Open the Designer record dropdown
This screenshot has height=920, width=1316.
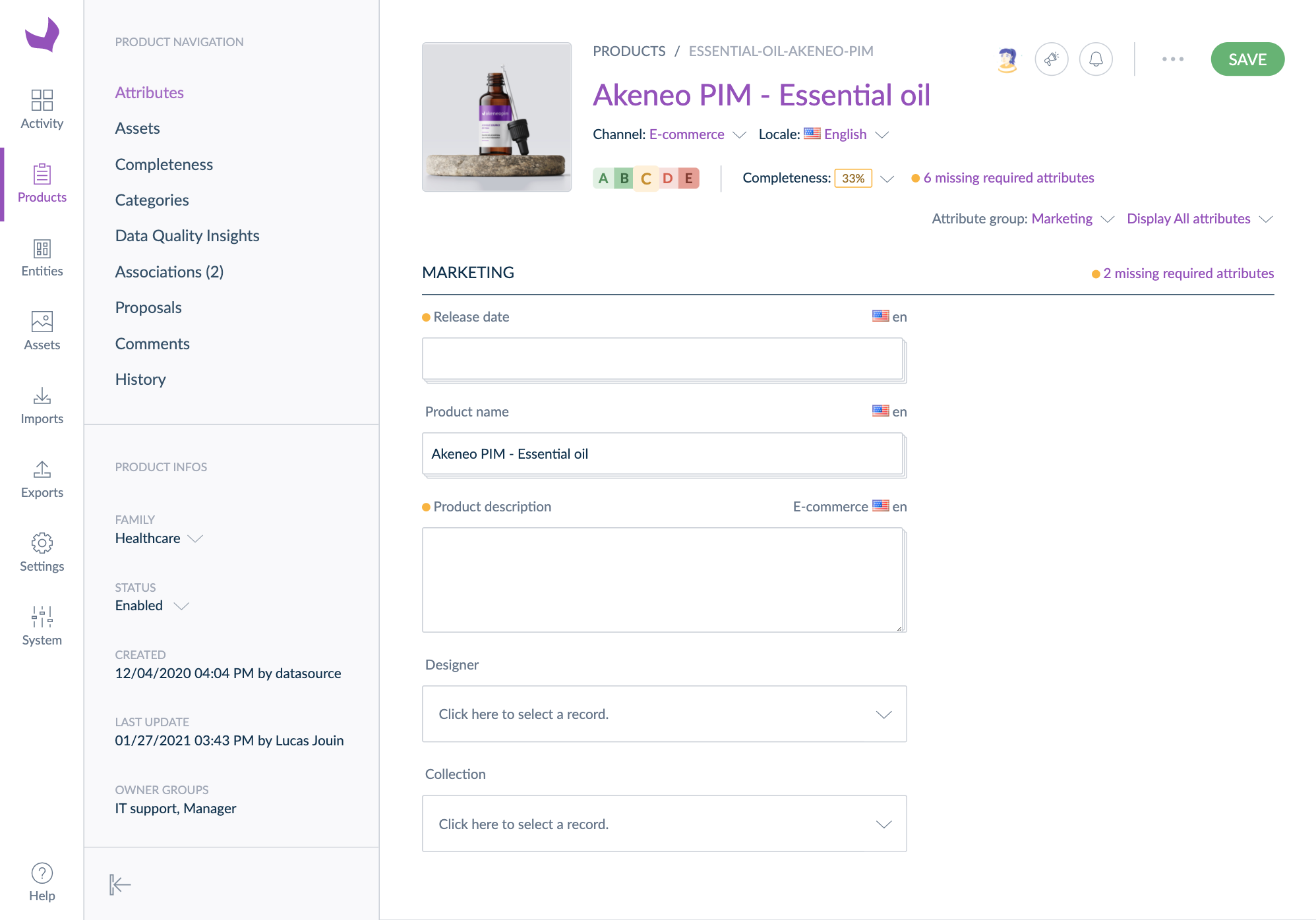pos(664,714)
